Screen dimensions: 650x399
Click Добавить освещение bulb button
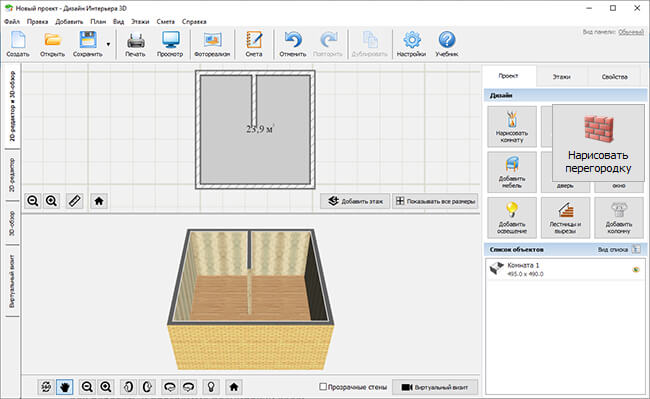pyautogui.click(x=512, y=218)
